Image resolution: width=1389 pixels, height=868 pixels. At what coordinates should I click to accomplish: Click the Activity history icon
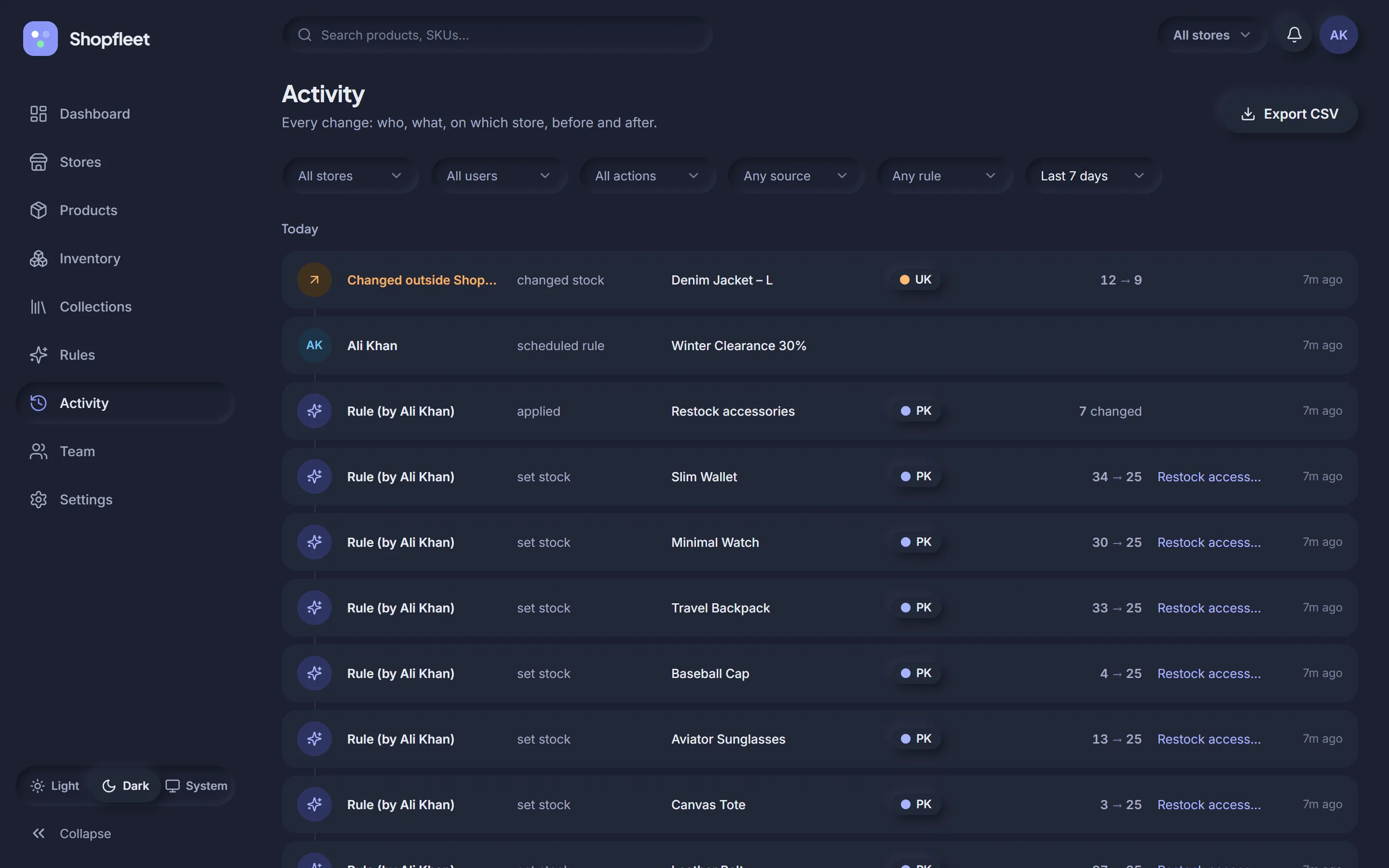39,403
